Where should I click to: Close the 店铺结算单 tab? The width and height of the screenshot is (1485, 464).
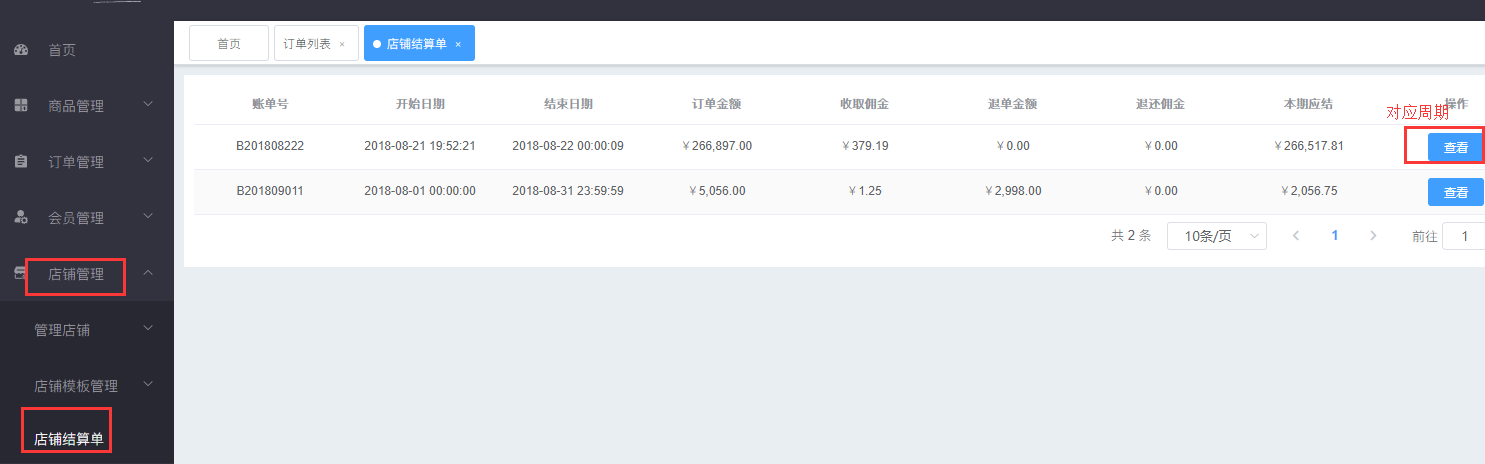pos(458,44)
